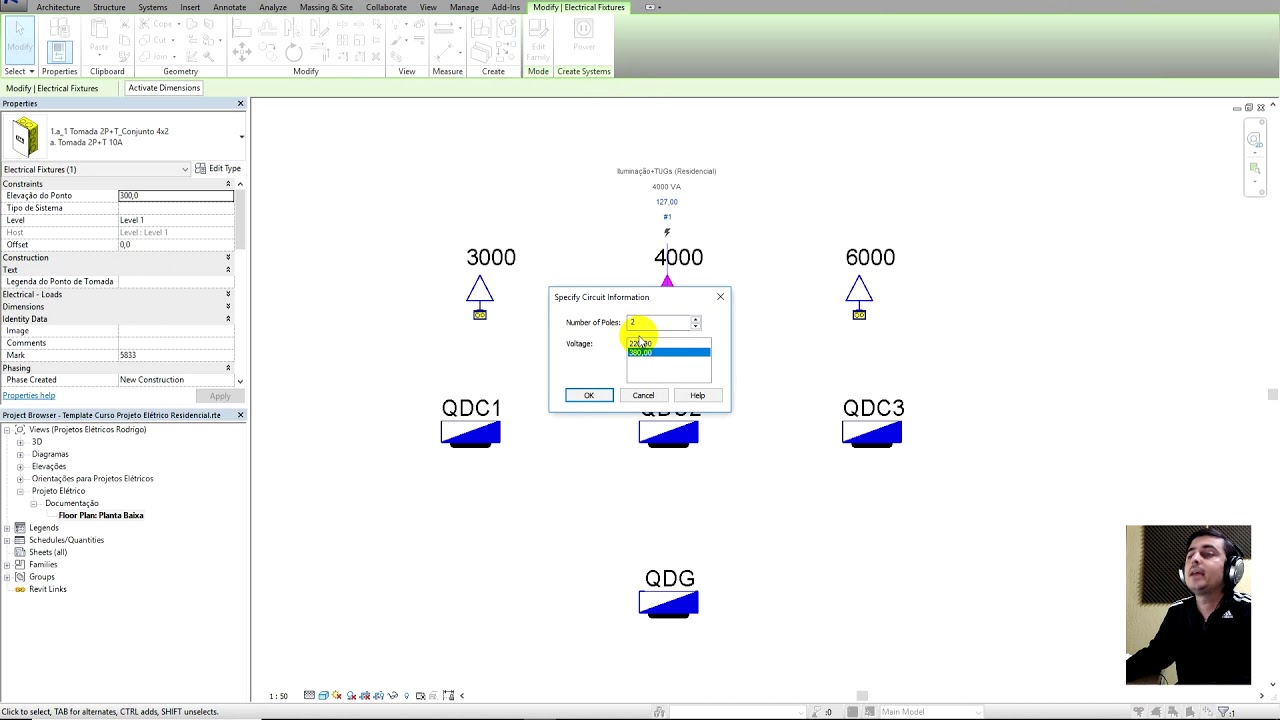Screen dimensions: 1280x720
Task: Expand the 3D views node
Action: click(20, 442)
